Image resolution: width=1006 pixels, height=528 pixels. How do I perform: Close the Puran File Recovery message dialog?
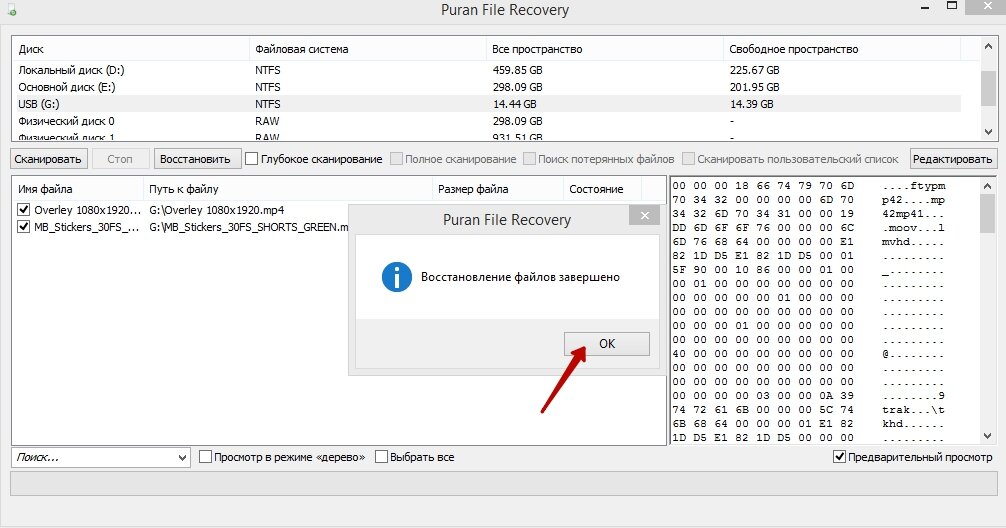pyautogui.click(x=644, y=216)
